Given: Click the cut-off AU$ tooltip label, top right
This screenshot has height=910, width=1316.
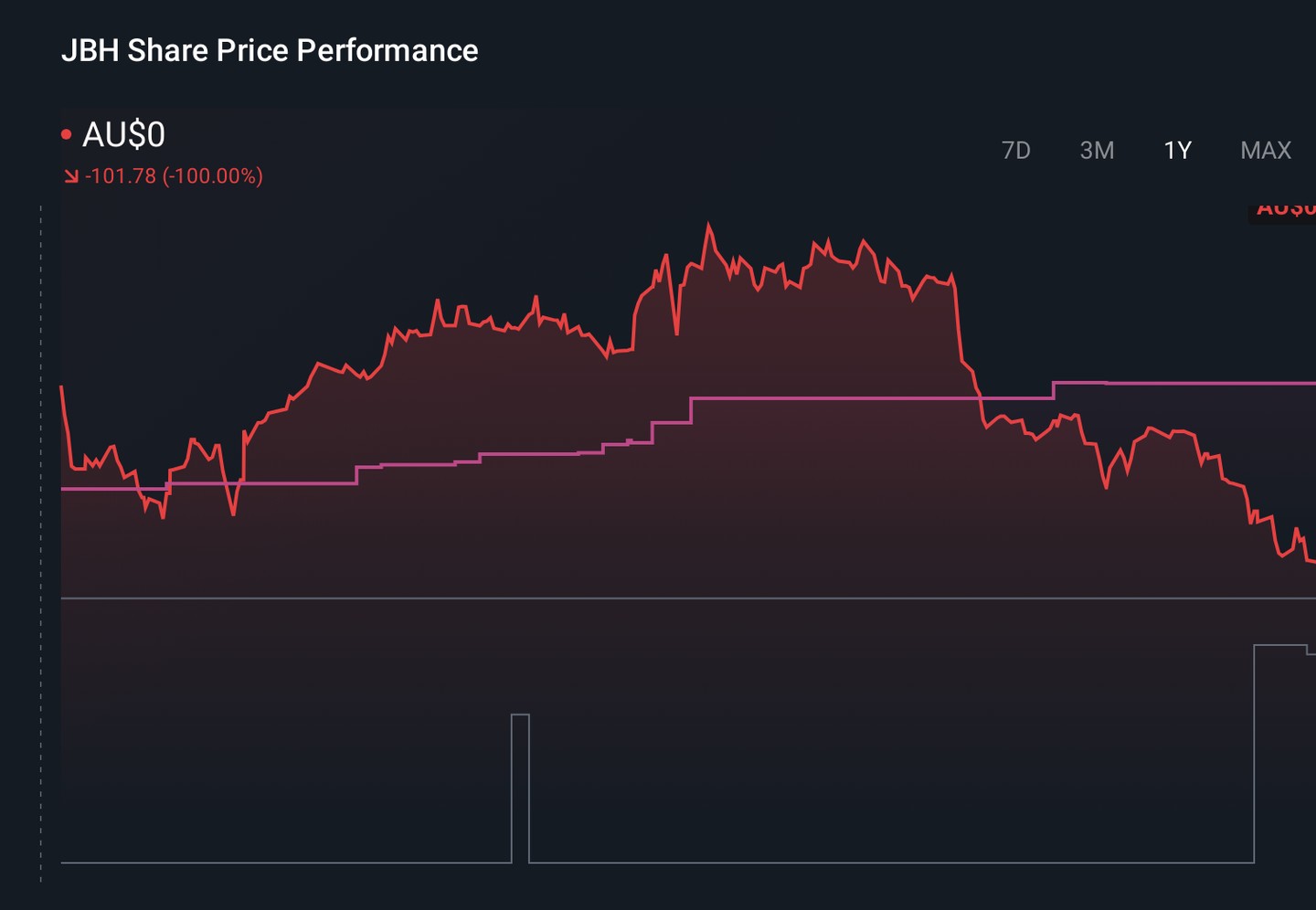Looking at the screenshot, I should click(x=1283, y=211).
